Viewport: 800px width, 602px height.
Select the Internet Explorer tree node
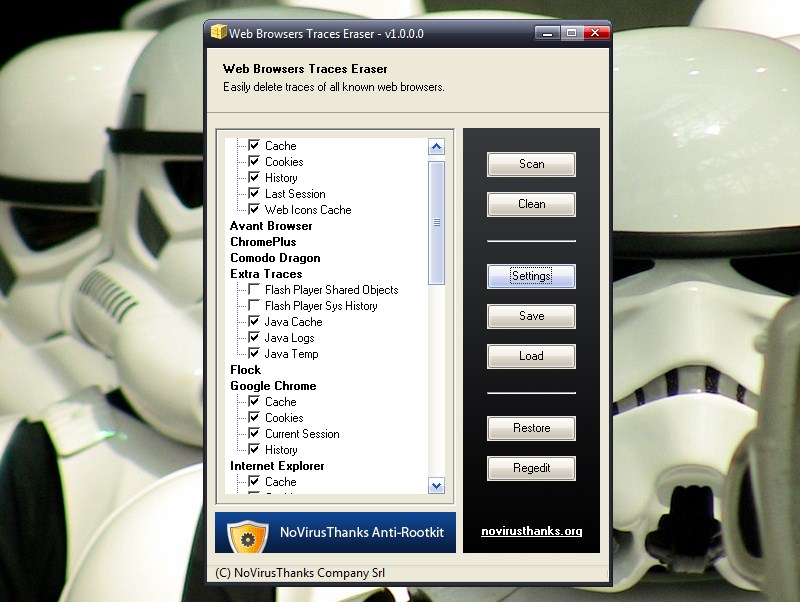click(x=277, y=466)
